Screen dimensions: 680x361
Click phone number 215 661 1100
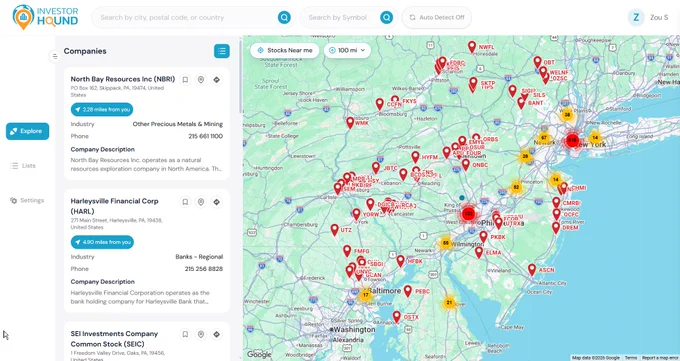(206, 136)
